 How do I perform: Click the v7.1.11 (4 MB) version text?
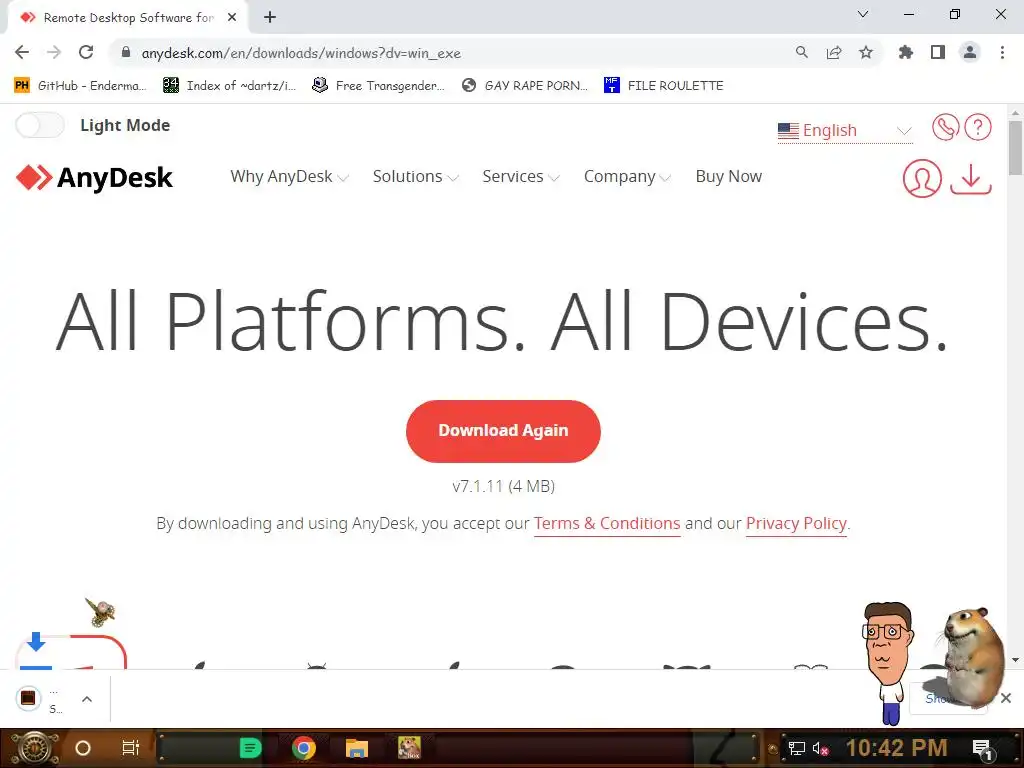coord(503,487)
